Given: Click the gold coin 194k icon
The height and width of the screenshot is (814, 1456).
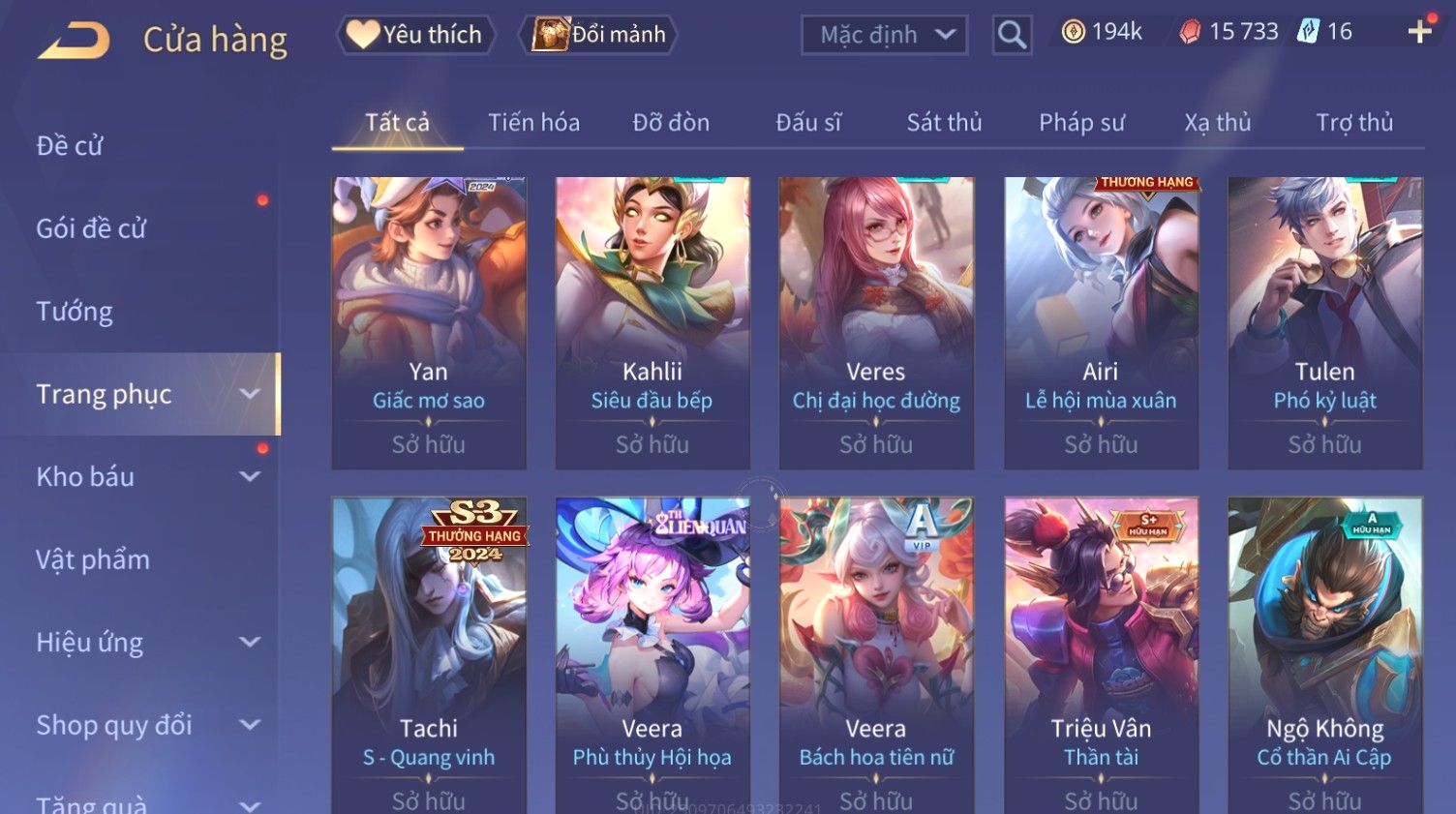Looking at the screenshot, I should point(1073,32).
